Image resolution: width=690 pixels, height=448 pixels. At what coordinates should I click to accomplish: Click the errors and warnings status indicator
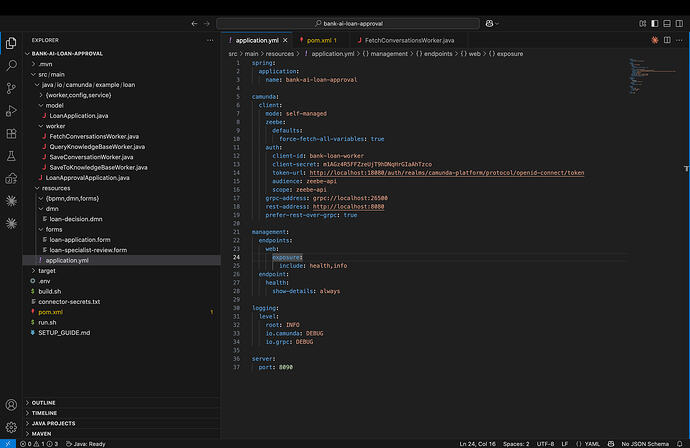pos(39,444)
